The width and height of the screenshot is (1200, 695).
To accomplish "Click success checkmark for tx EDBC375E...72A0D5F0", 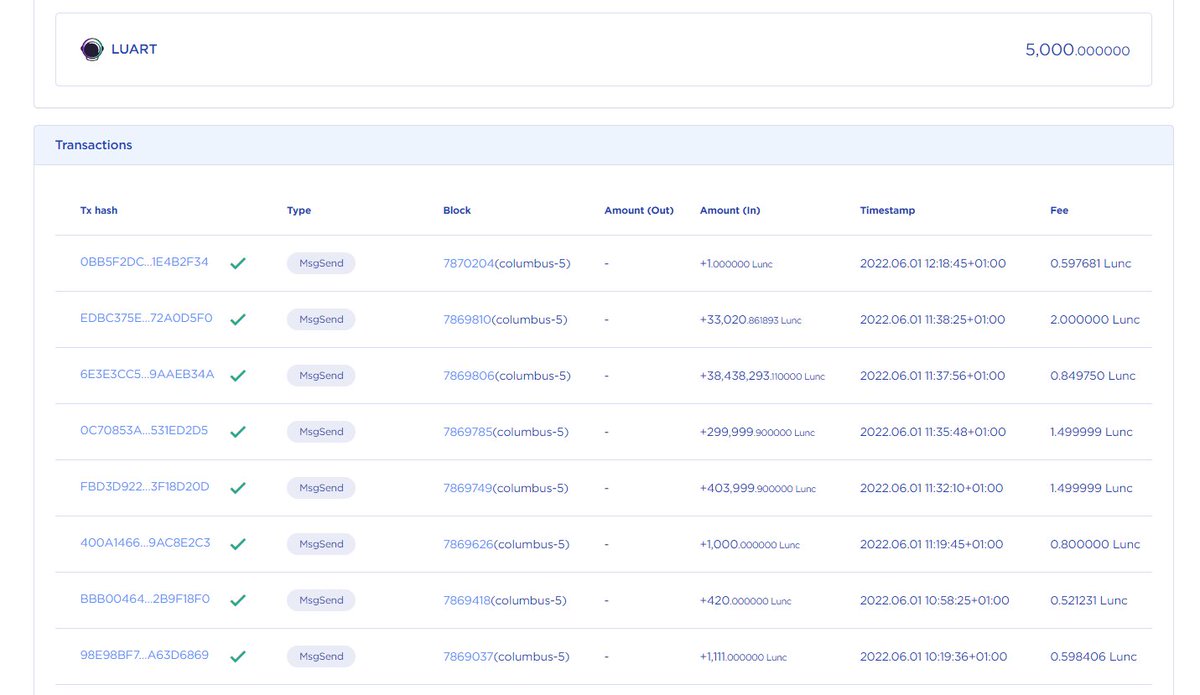I will 238,320.
